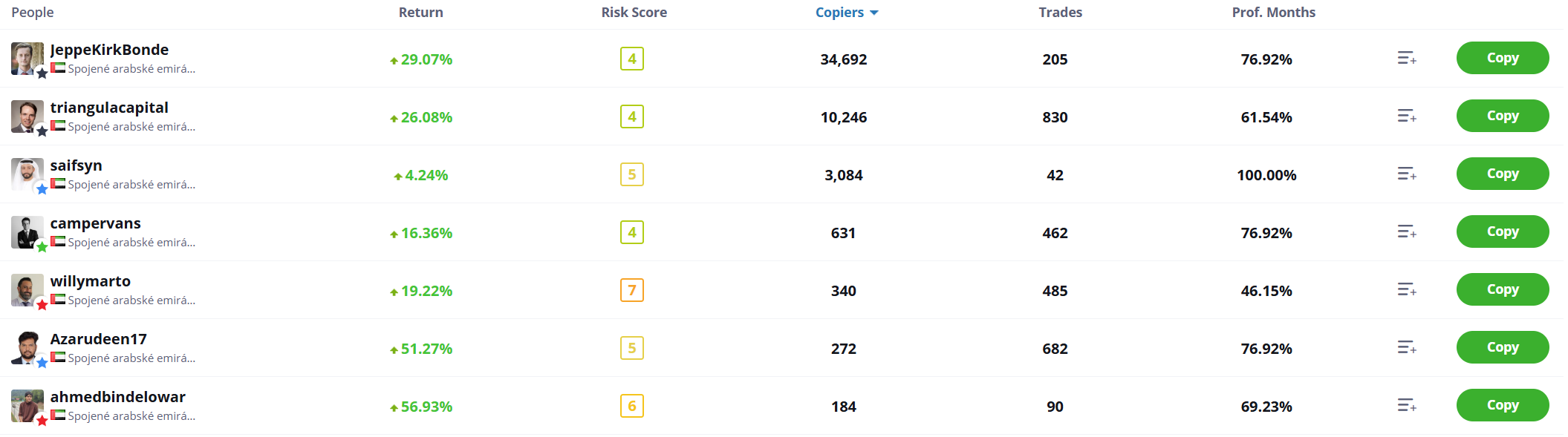
Task: Sort table by Return column
Action: pyautogui.click(x=420, y=13)
